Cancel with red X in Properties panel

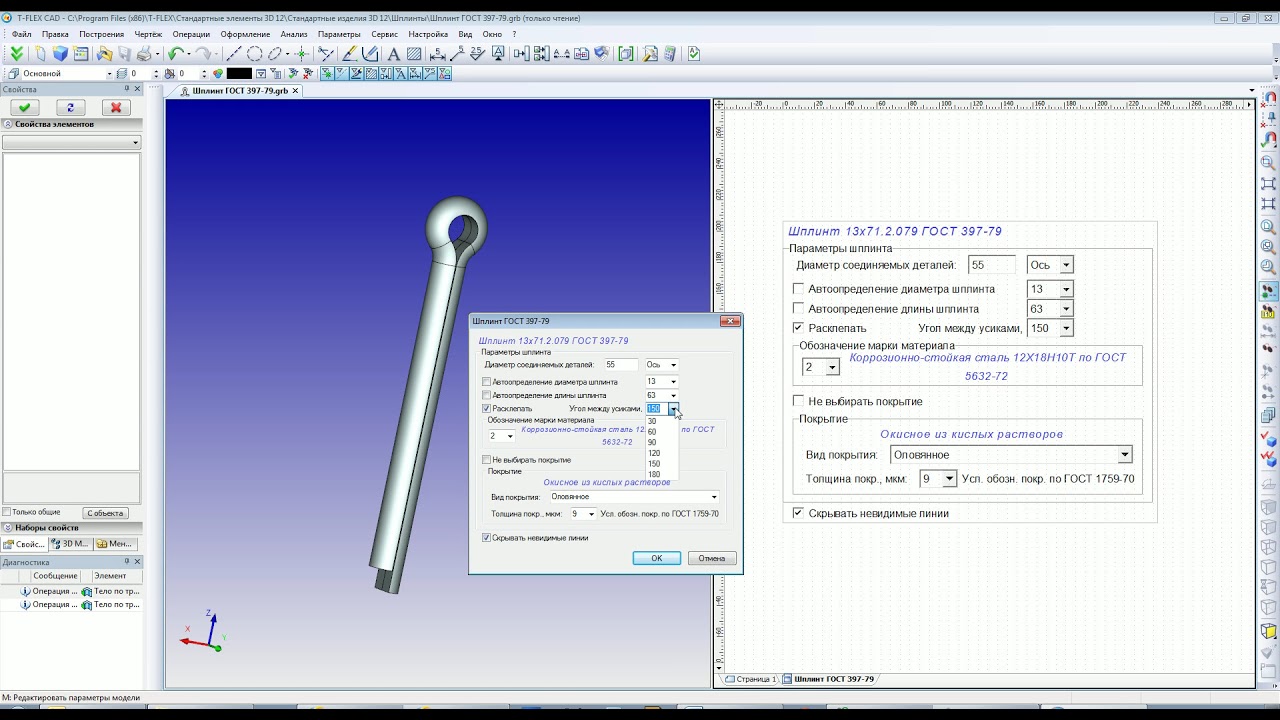coord(116,107)
